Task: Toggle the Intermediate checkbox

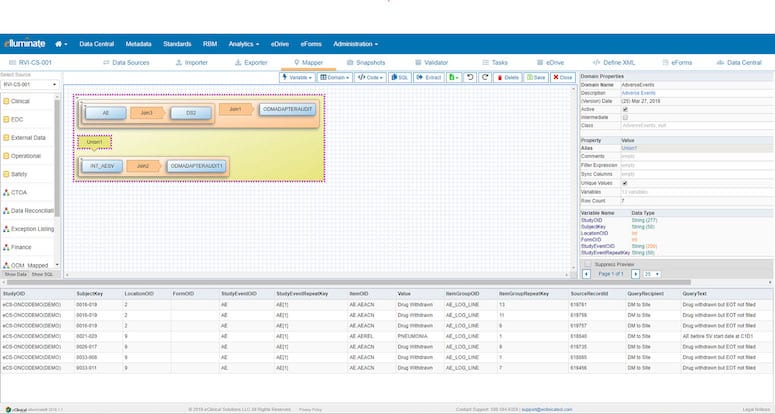Action: point(625,118)
